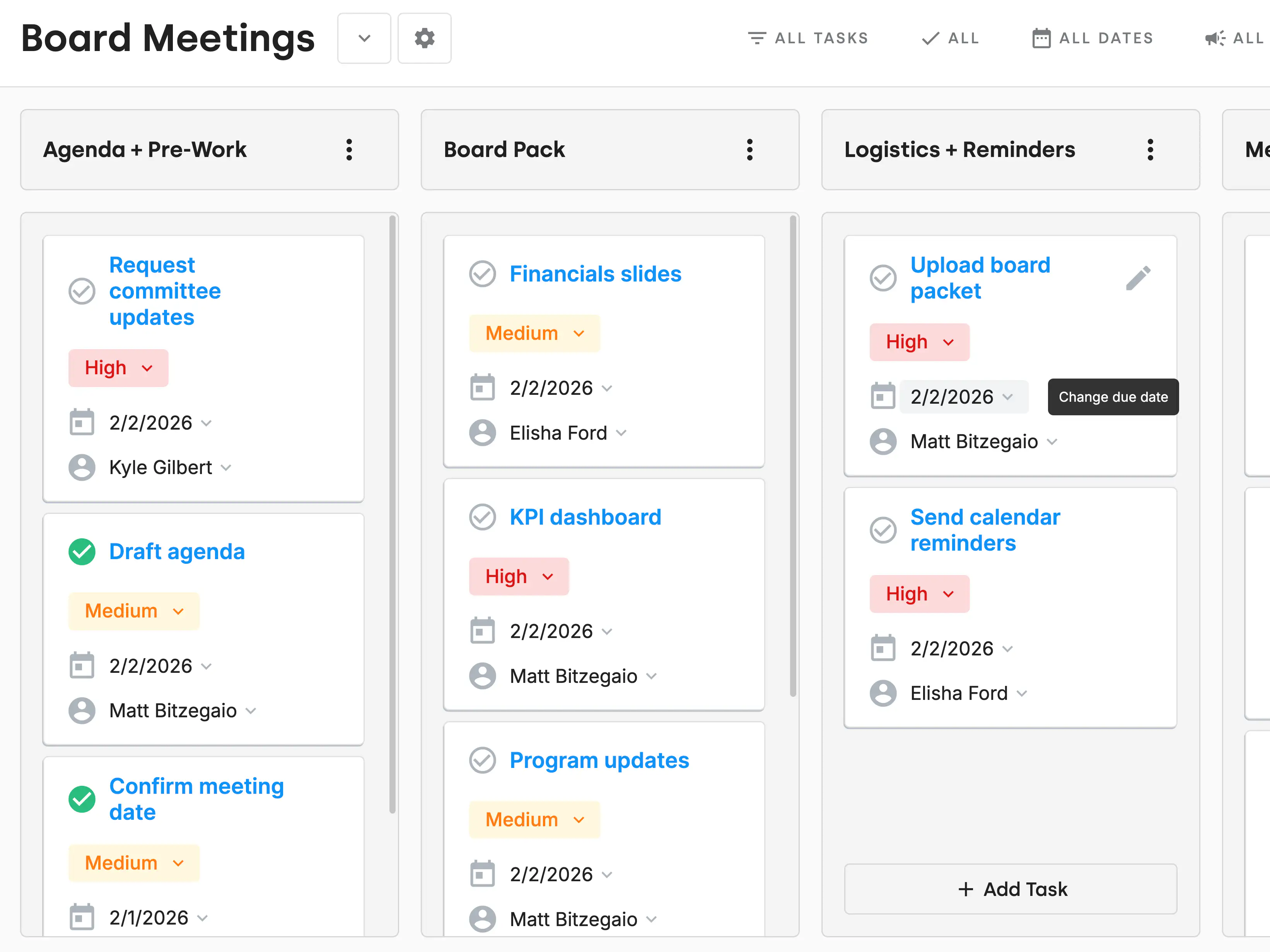
Task: Open Board Pack column three-dot menu
Action: (x=749, y=150)
